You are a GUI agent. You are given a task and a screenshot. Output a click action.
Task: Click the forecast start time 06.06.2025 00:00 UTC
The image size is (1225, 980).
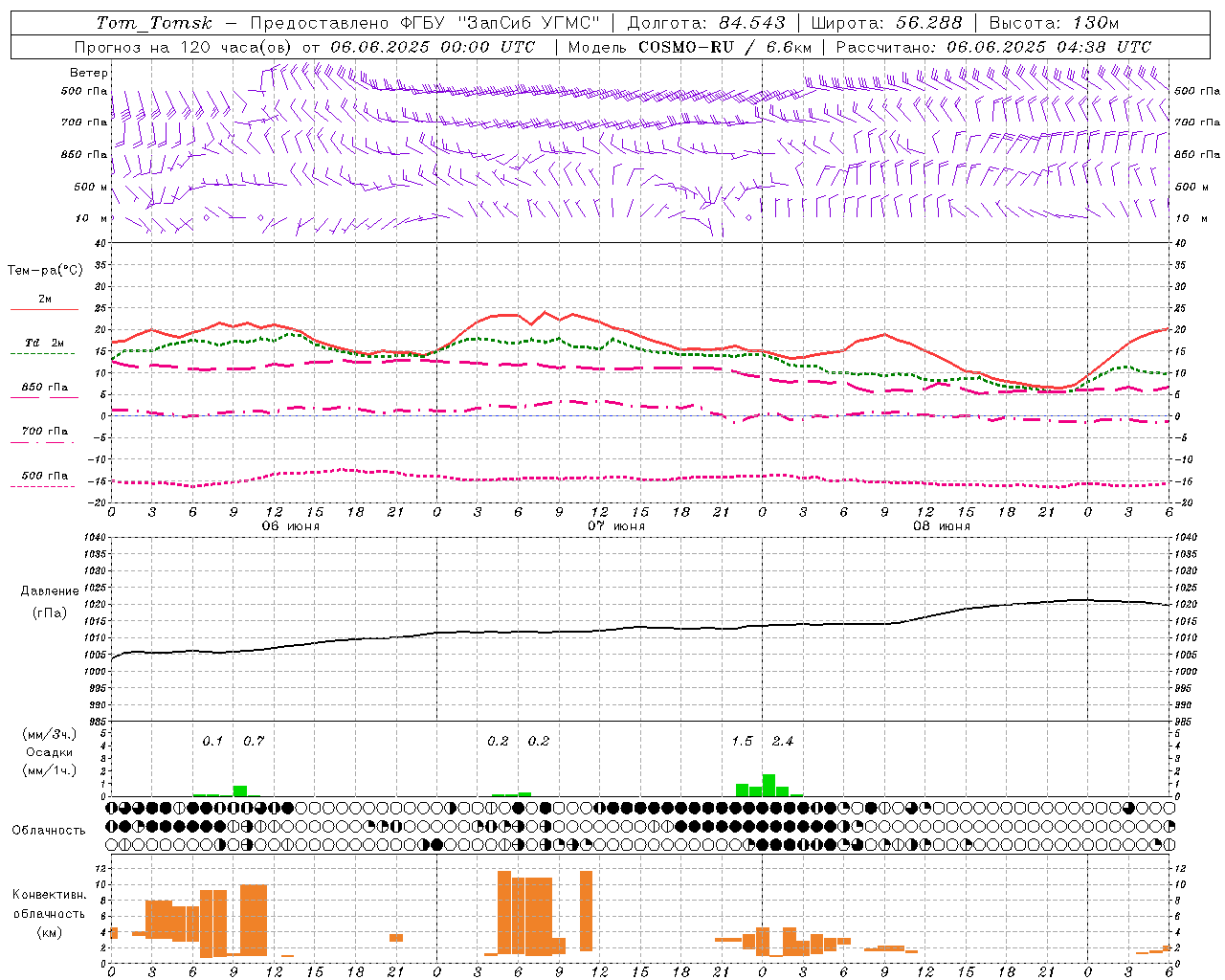coord(434,47)
